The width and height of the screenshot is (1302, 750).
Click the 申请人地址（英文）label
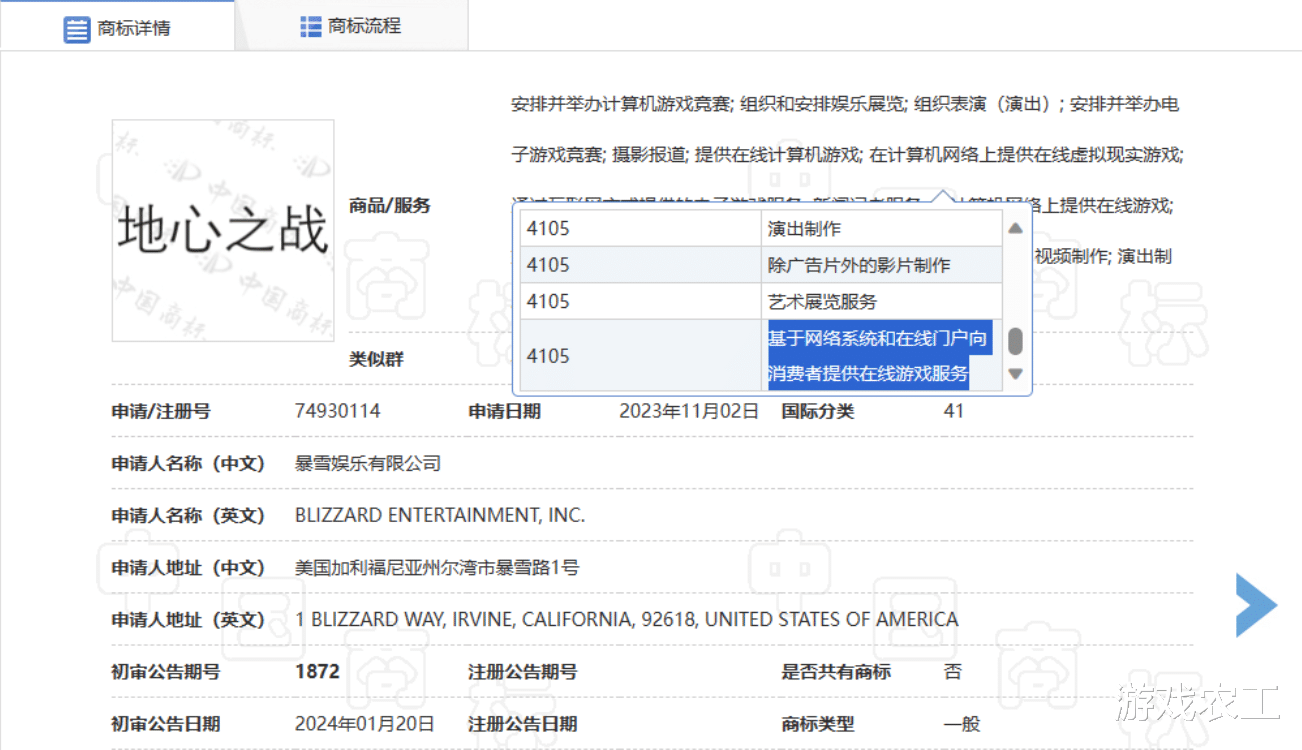(188, 620)
